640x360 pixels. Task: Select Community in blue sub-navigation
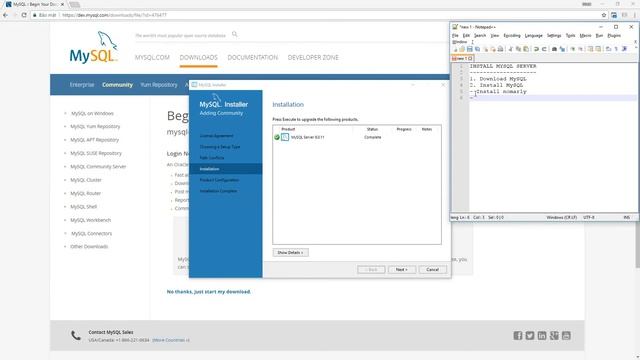pyautogui.click(x=118, y=85)
